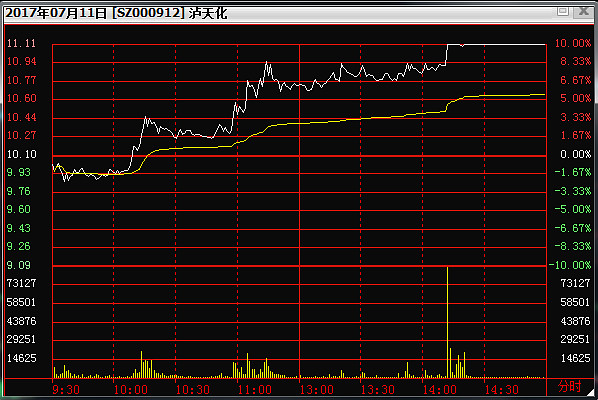Image resolution: width=598 pixels, height=400 pixels.
Task: Click the window title 2017年07月11日 [SZ000912] 泸天化
Action: [x=116, y=13]
